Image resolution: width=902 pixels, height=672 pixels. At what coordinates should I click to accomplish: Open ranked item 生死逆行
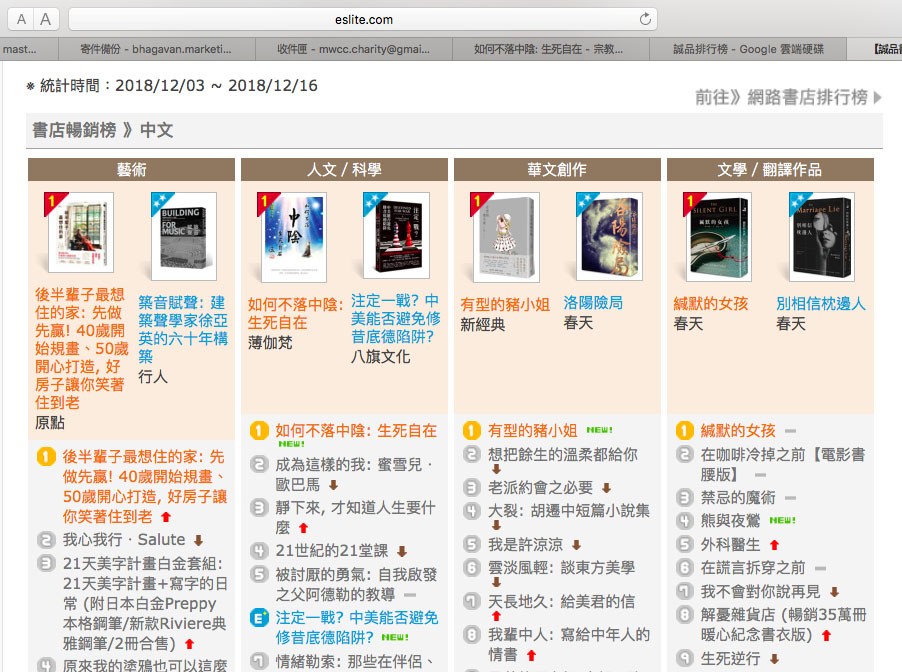point(730,658)
